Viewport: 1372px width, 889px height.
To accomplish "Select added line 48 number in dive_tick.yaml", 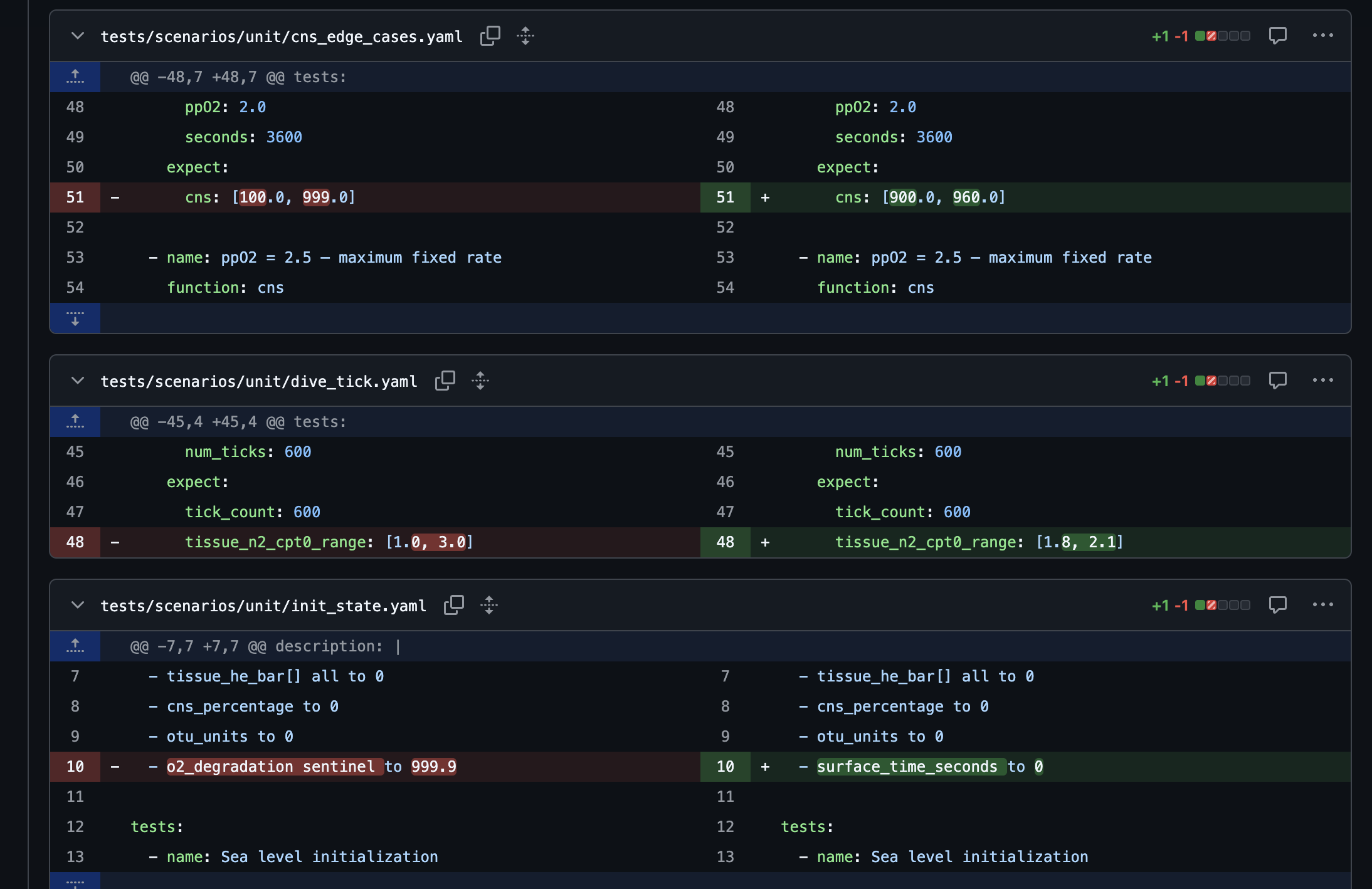I will [x=726, y=542].
